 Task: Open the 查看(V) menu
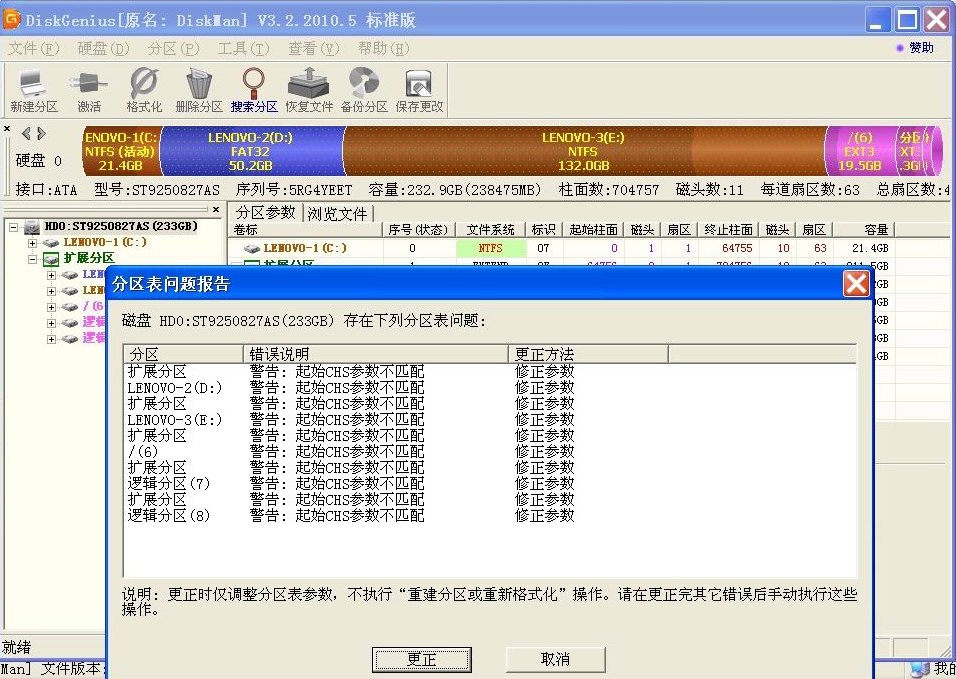(313, 48)
